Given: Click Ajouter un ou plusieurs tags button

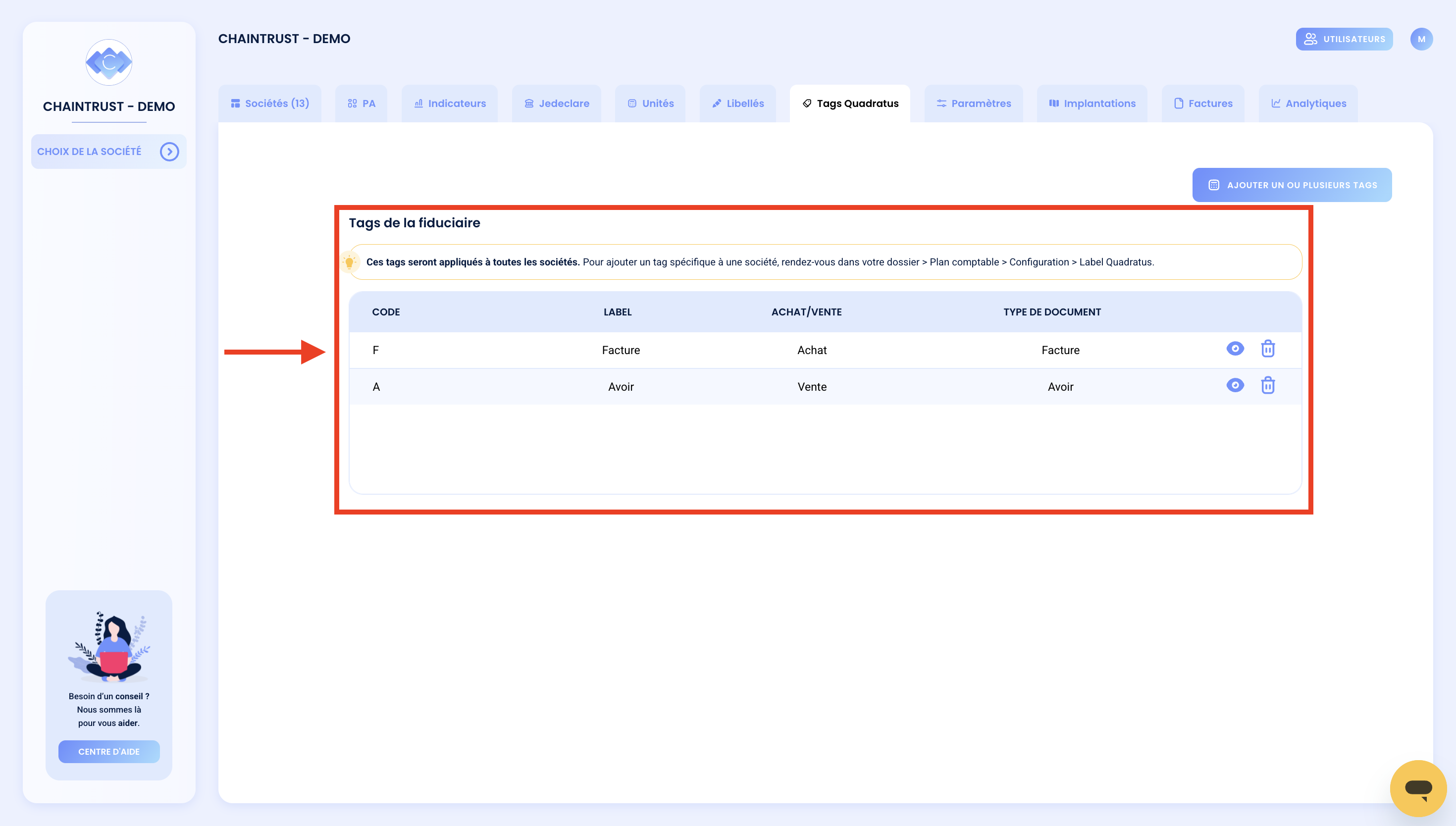Looking at the screenshot, I should tap(1292, 185).
